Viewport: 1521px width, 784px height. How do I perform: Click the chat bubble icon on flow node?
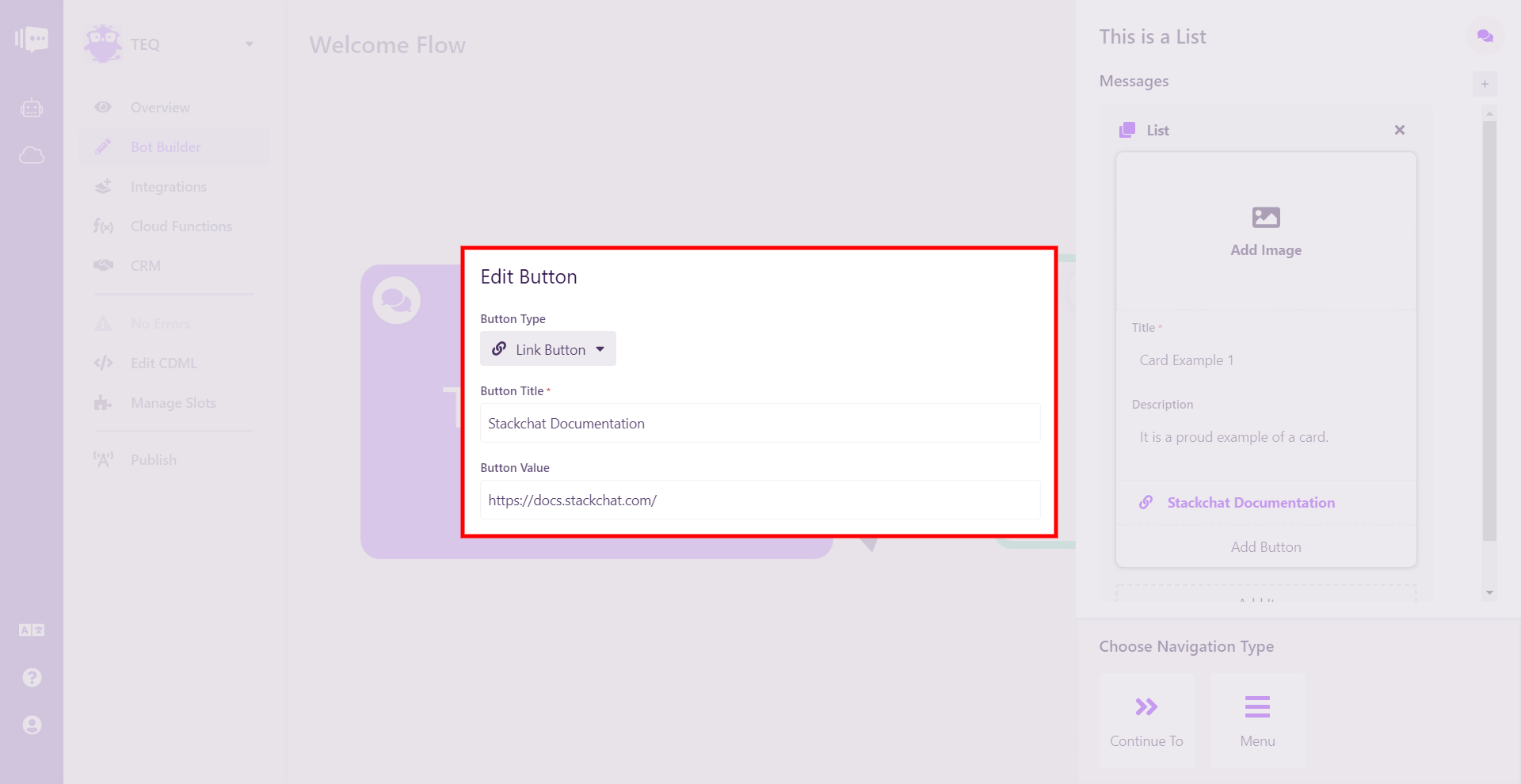[x=396, y=300]
